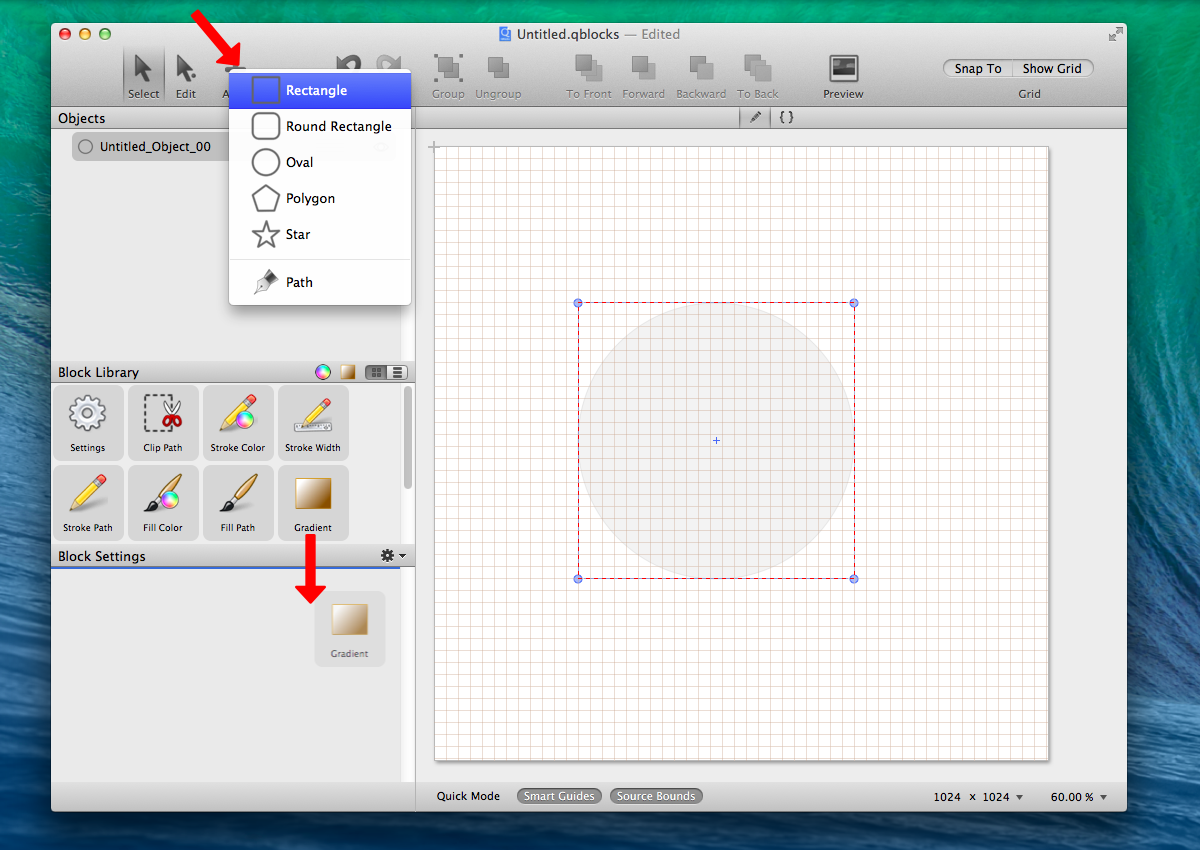Choose Polygon from the shape menu
The width and height of the screenshot is (1200, 850).
click(320, 198)
